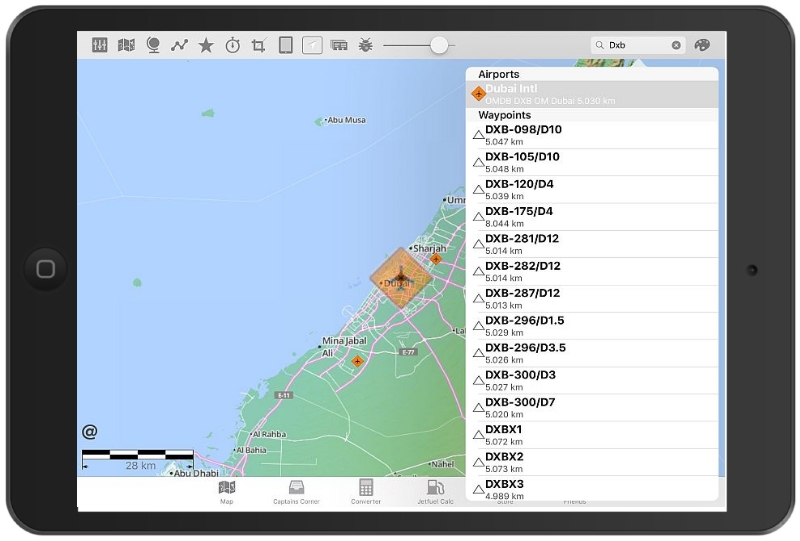Open the Converter tab
The width and height of the screenshot is (800, 541).
tap(366, 493)
